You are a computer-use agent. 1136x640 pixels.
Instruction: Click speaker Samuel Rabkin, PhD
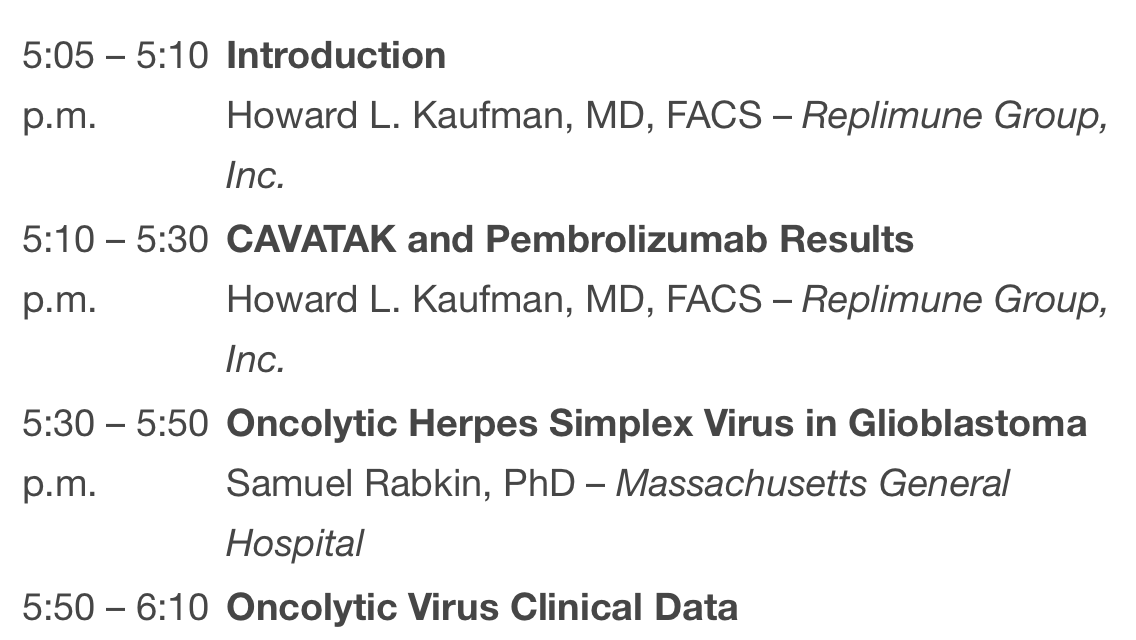tap(401, 484)
